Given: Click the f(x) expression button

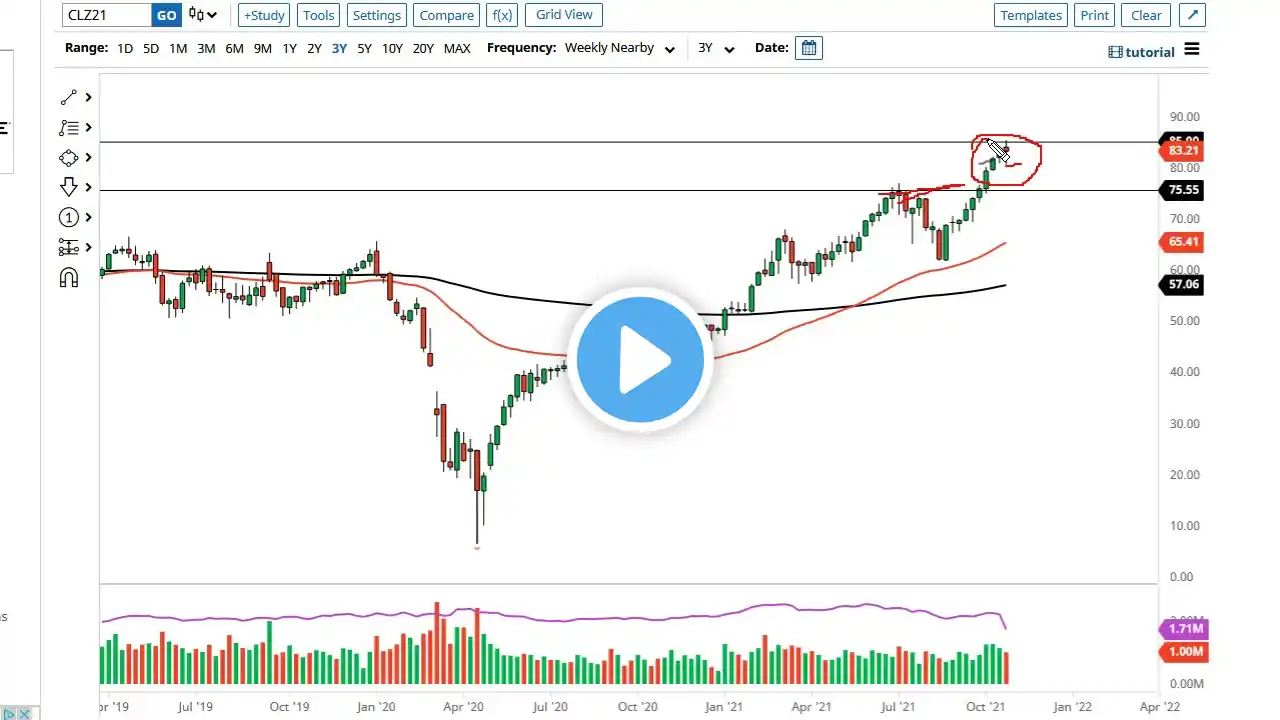Looking at the screenshot, I should pyautogui.click(x=502, y=15).
